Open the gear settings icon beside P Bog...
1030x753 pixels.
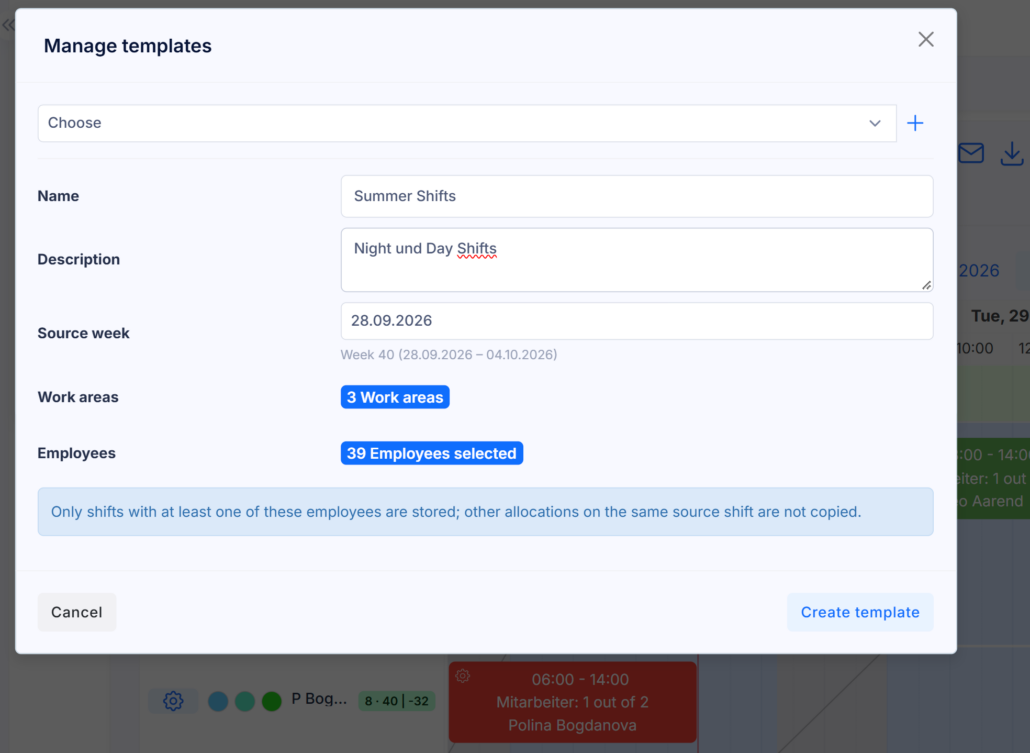[x=173, y=701]
